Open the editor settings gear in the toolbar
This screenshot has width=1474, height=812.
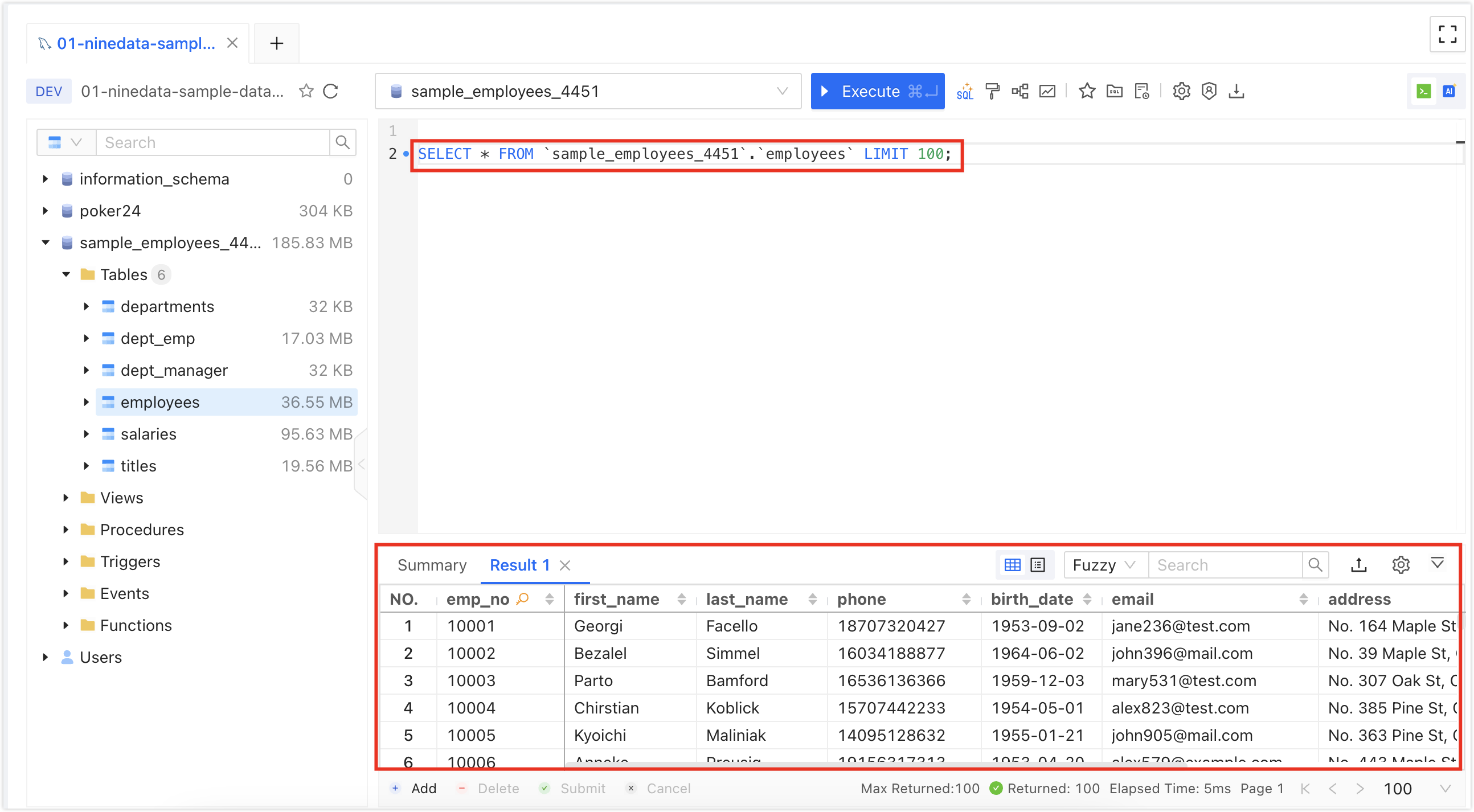pos(1181,91)
